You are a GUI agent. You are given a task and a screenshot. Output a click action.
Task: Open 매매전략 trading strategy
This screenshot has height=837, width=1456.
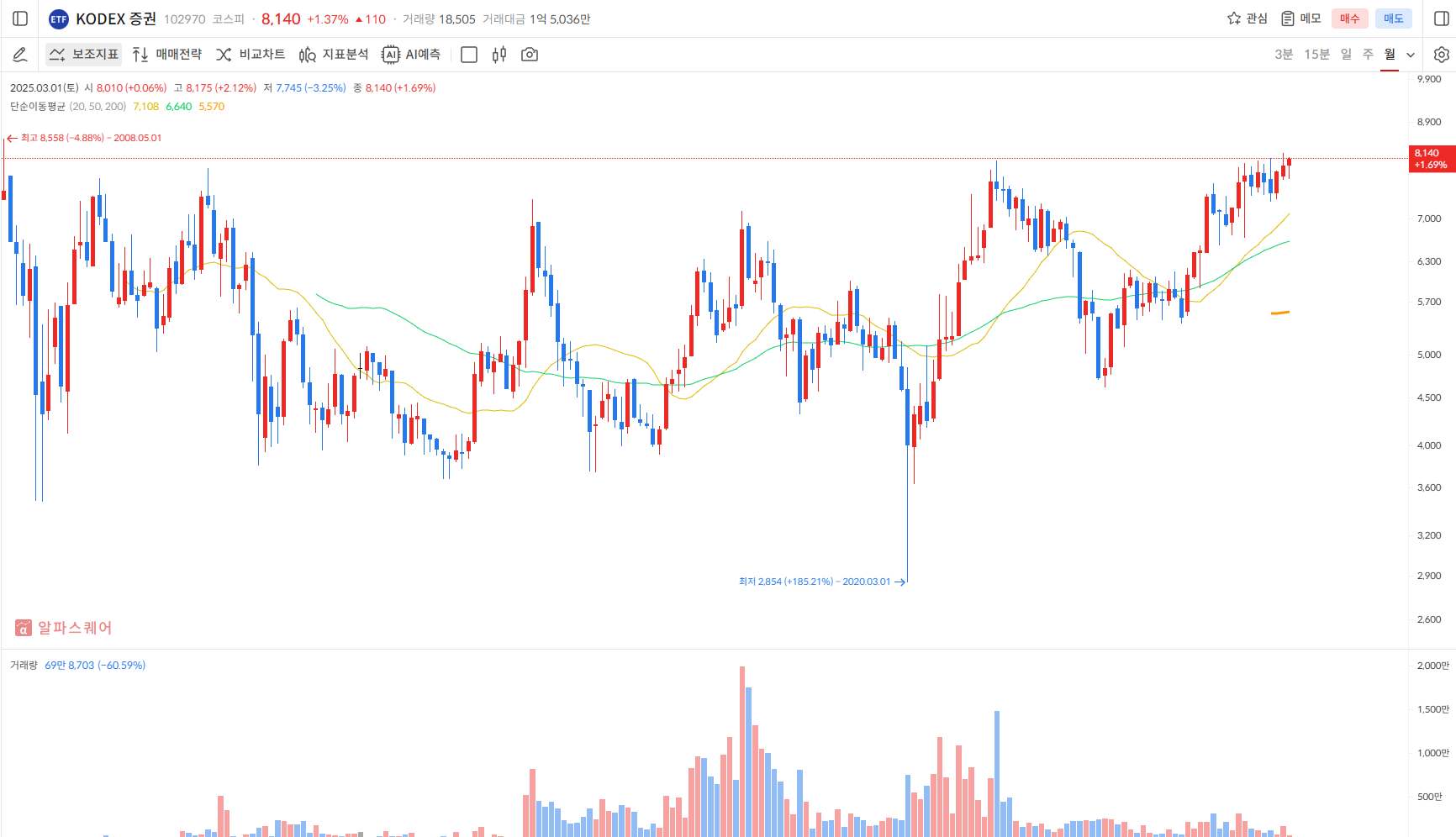pos(167,55)
